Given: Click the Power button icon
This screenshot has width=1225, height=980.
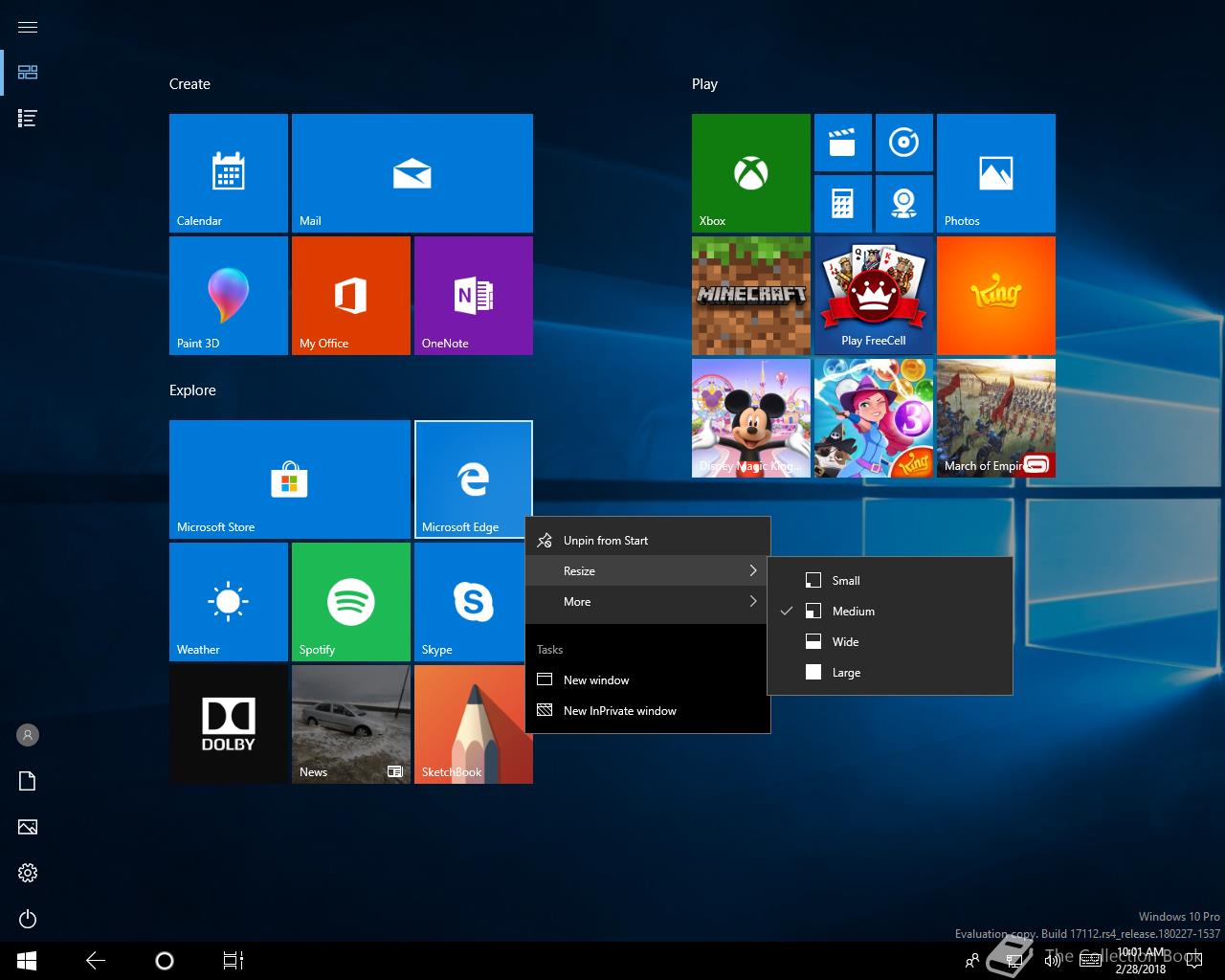Looking at the screenshot, I should 28,919.
